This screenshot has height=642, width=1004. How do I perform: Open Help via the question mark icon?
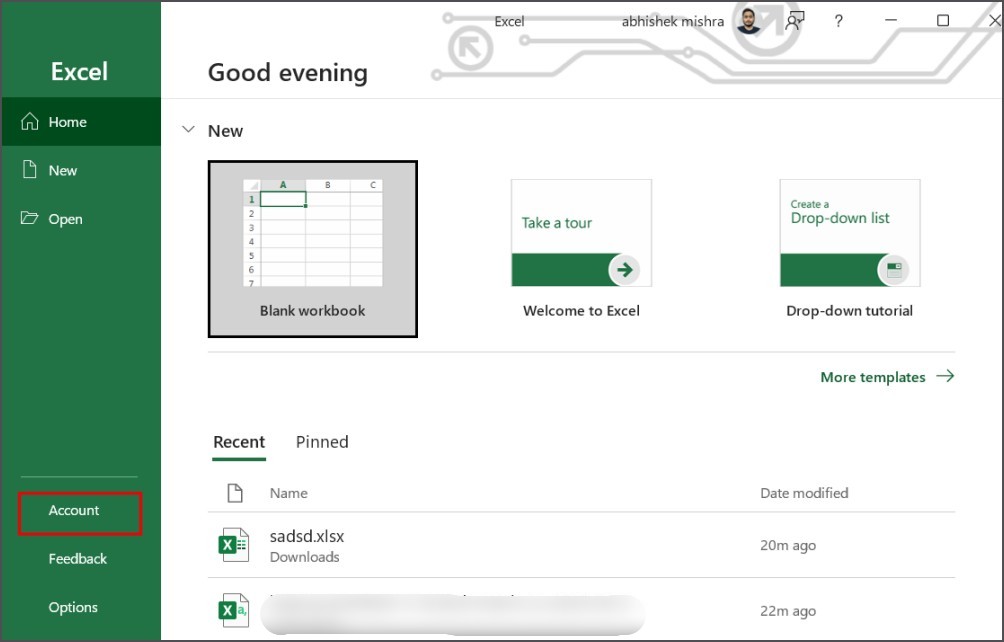click(838, 21)
